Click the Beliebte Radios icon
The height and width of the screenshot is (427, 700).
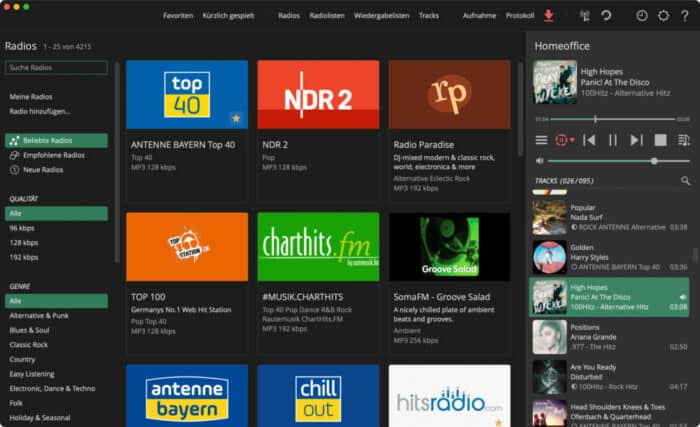[14, 141]
